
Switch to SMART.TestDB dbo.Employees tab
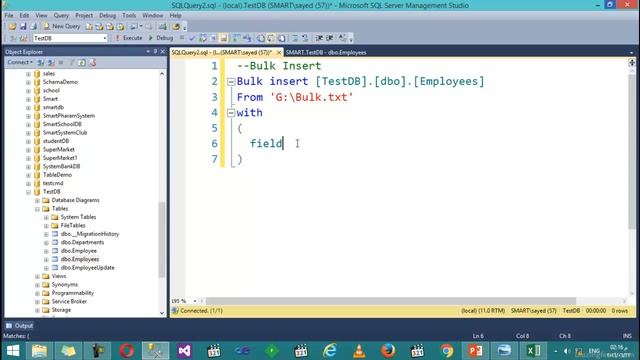[x=326, y=52]
